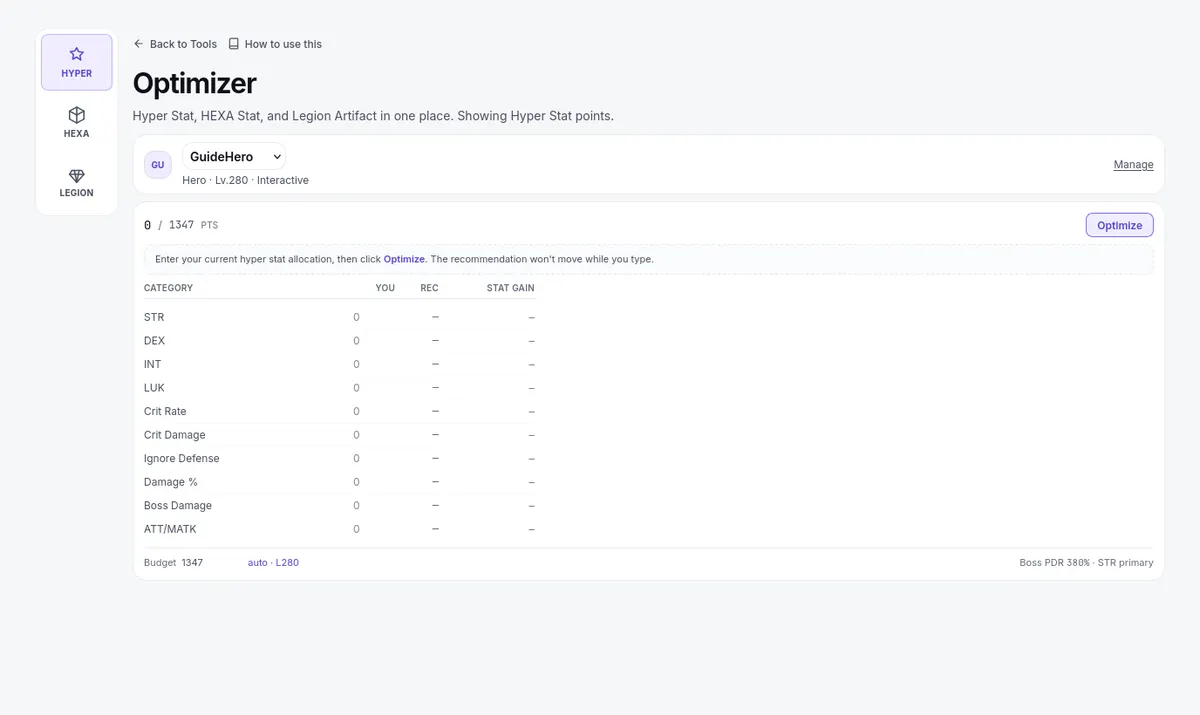
Task: Select the HYPER star icon
Action: coord(77,54)
